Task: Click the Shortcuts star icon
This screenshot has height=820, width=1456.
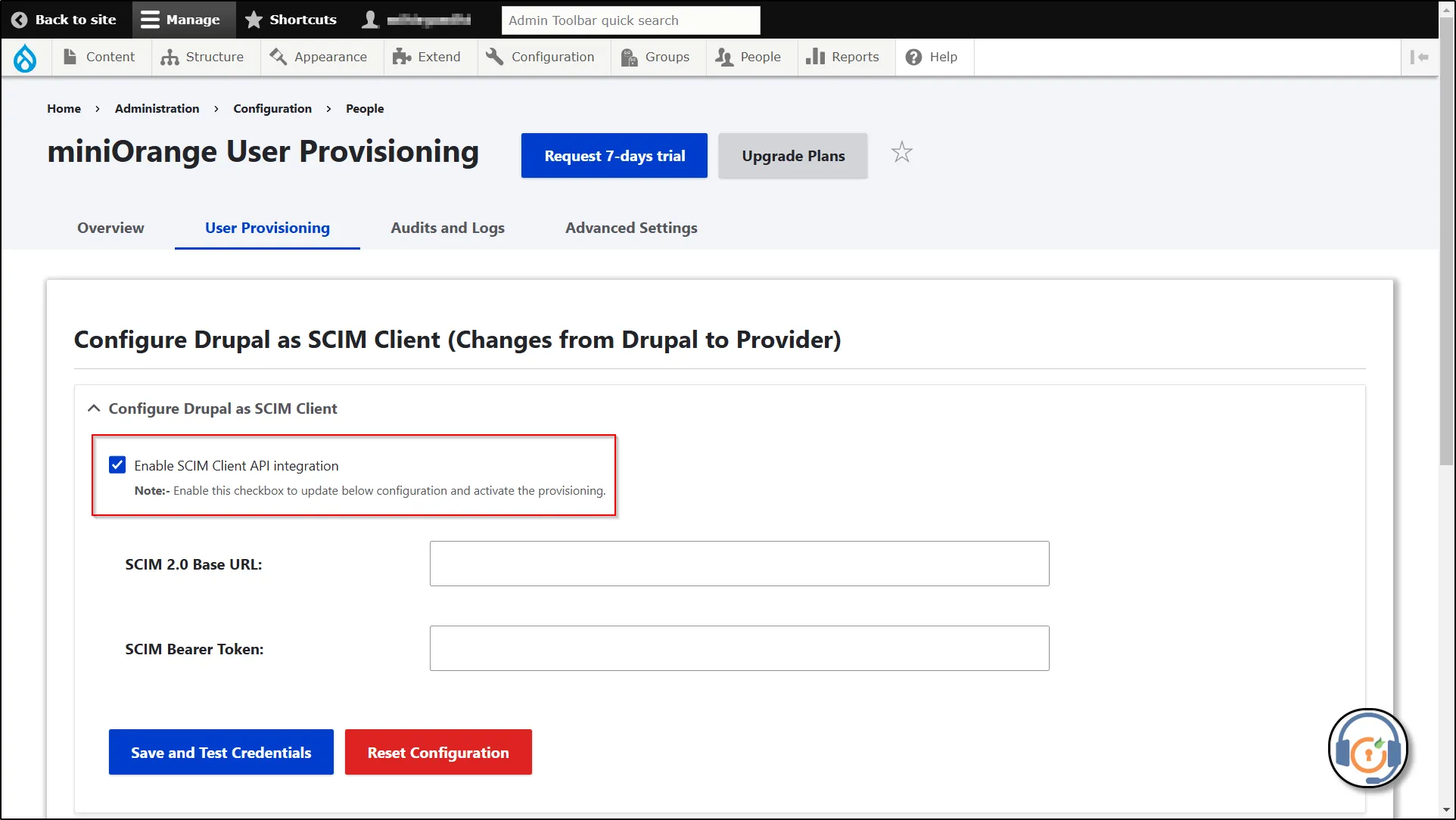Action: 254,20
